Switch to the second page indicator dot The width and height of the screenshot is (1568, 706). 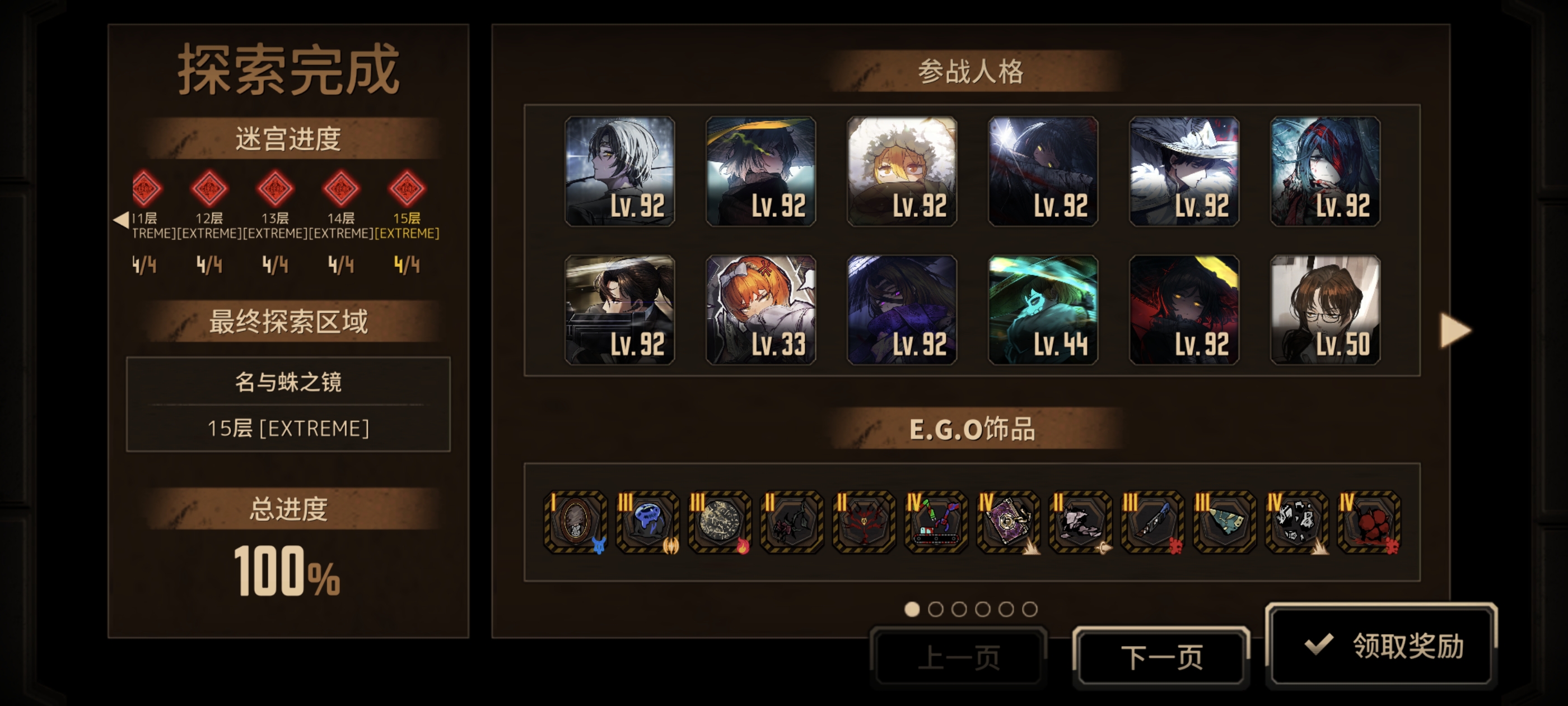coord(935,609)
